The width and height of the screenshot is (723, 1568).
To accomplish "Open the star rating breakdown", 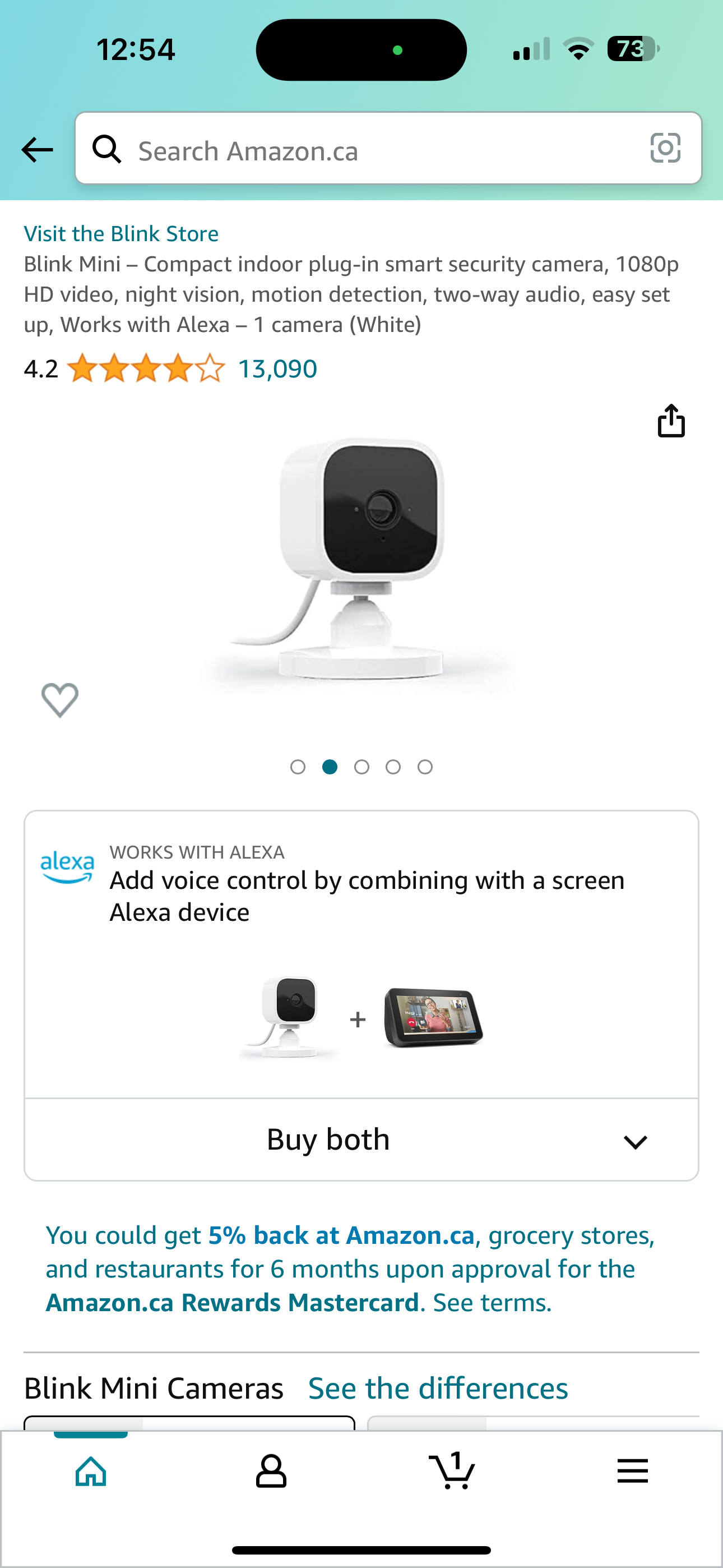I will pos(146,369).
